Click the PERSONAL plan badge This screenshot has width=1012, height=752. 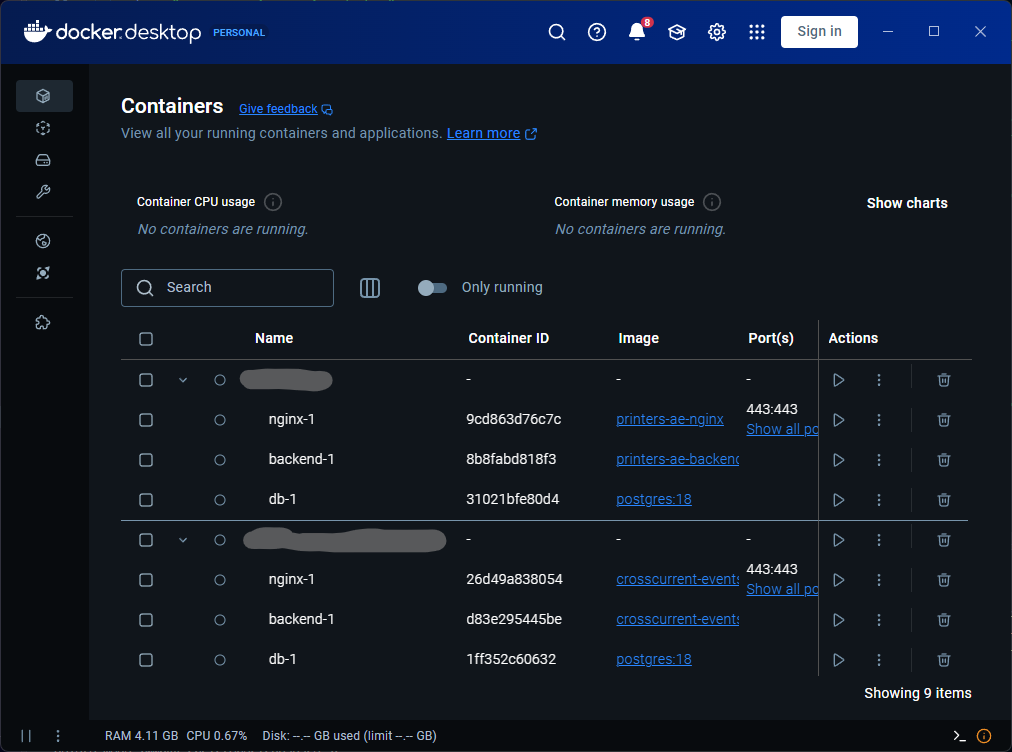click(x=239, y=32)
